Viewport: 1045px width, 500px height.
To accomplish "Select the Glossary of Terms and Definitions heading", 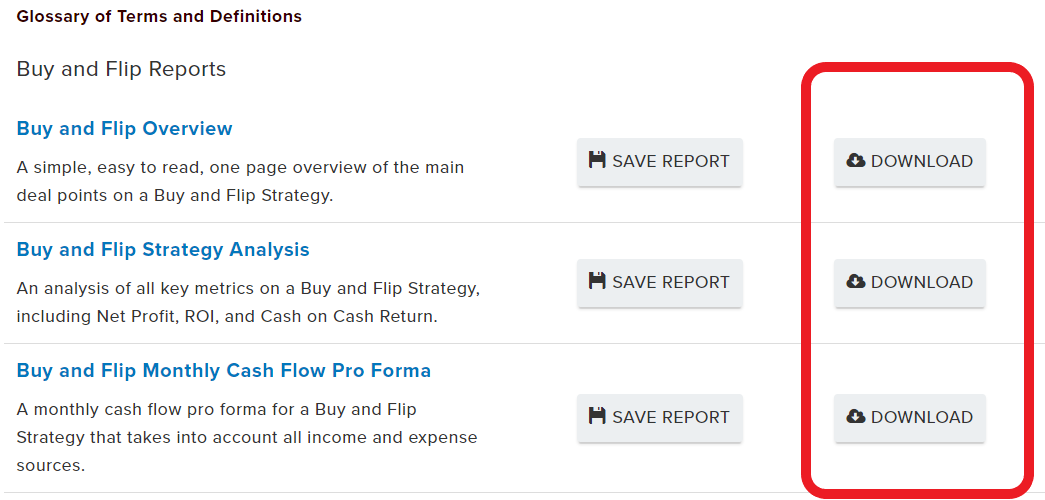I will (159, 17).
